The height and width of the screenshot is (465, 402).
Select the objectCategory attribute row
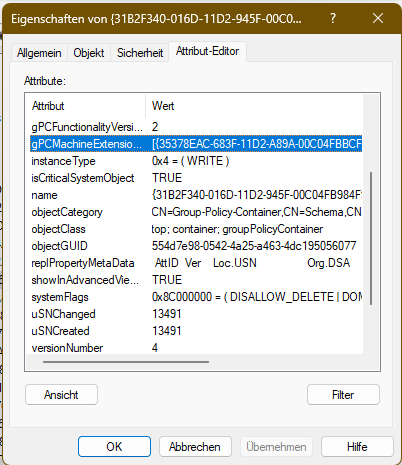196,212
